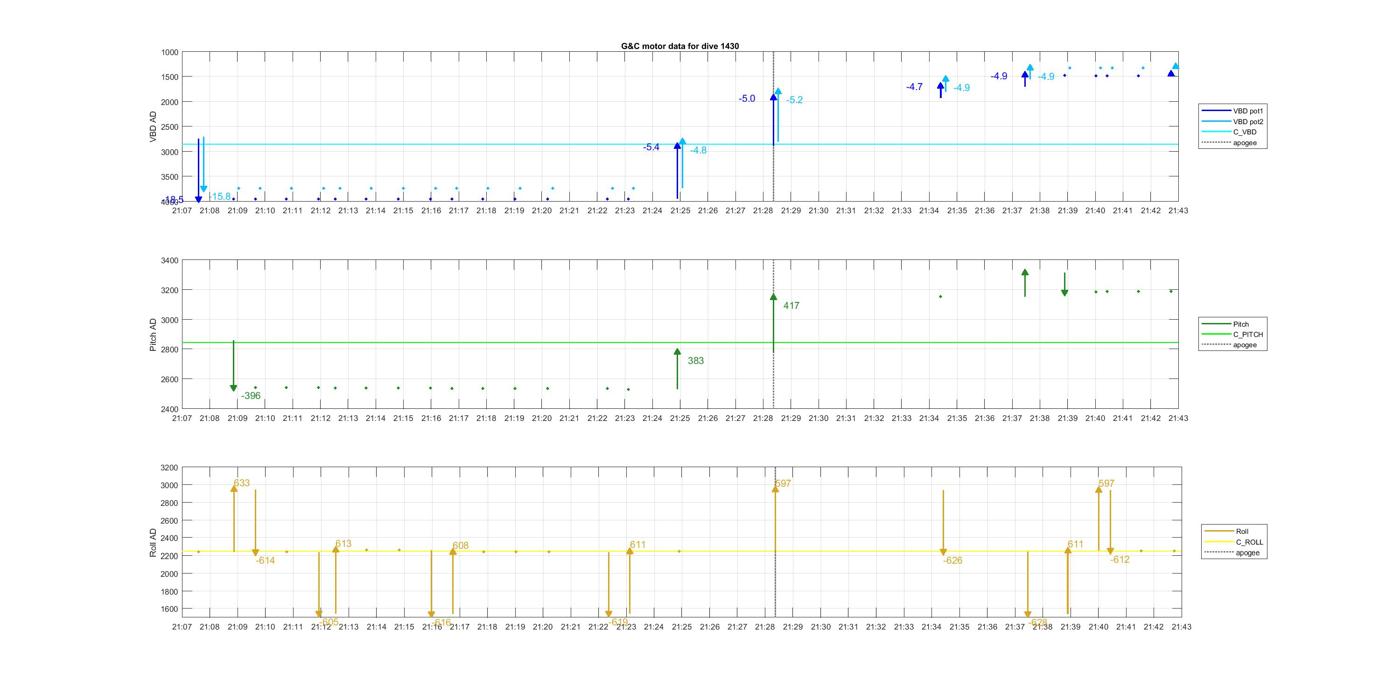Click the green Pitch legend line sample
1400x693 pixels.
[x=1217, y=324]
